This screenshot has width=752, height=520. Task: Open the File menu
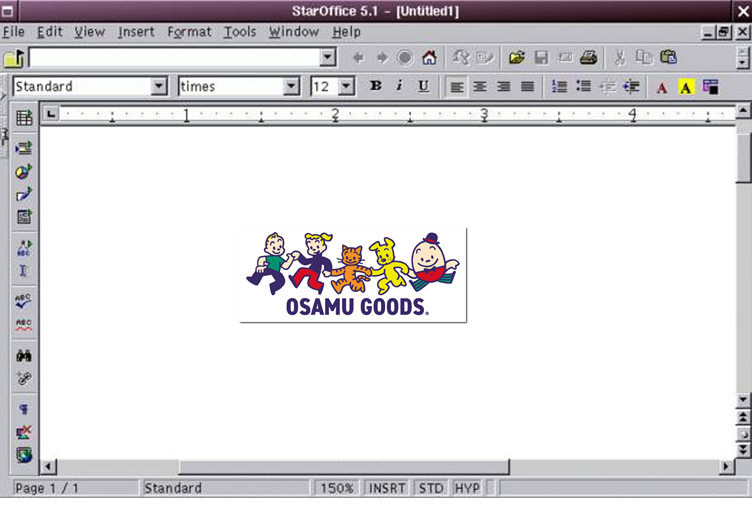tap(13, 32)
